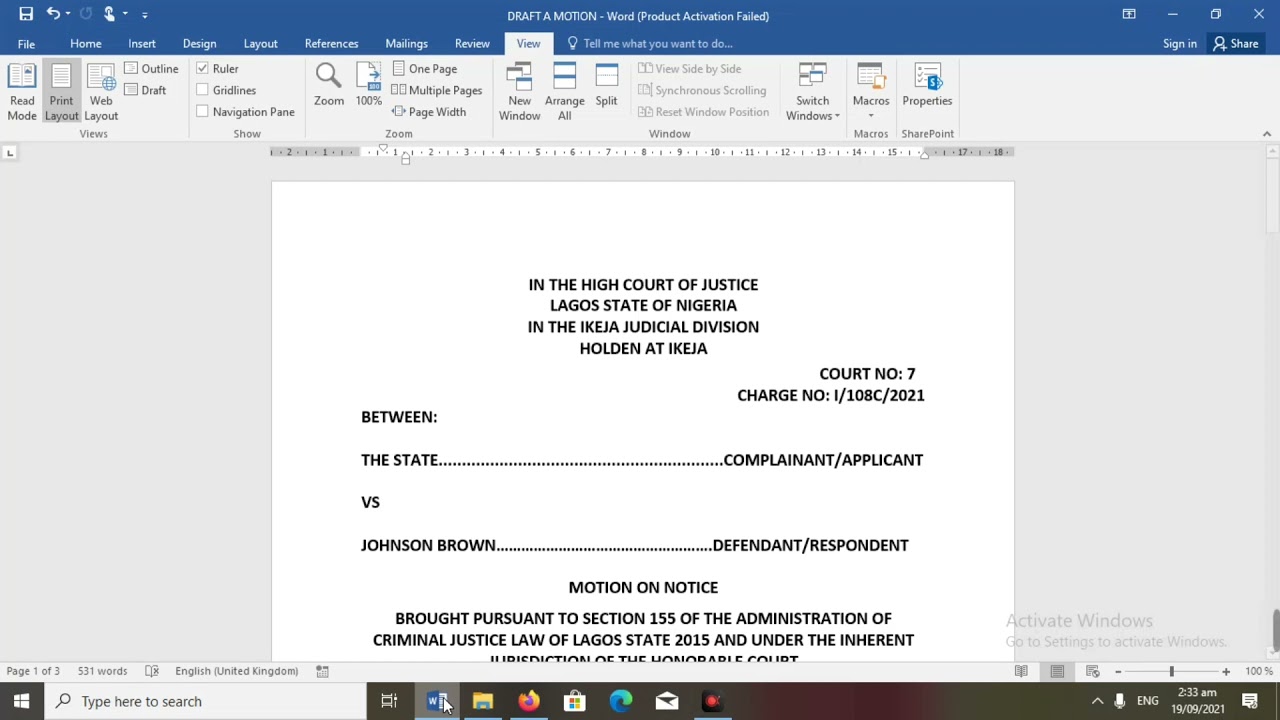Click the macro recording status icon
The width and height of the screenshot is (1280, 720).
[323, 671]
